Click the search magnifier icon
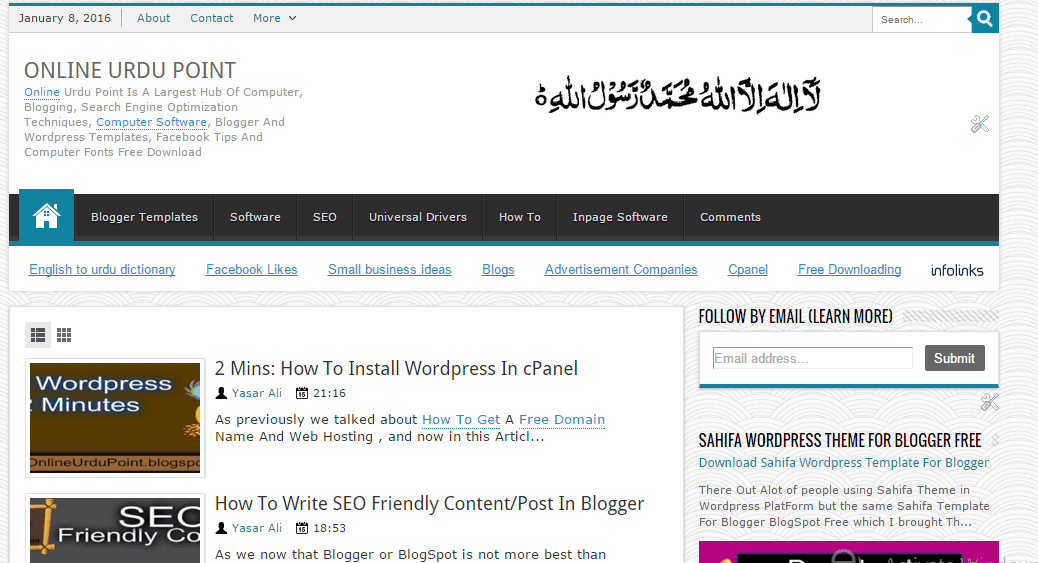 (985, 19)
